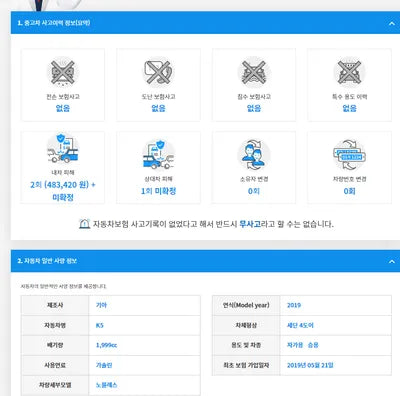
Task: Click the 2019 model year value
Action: [x=294, y=305]
